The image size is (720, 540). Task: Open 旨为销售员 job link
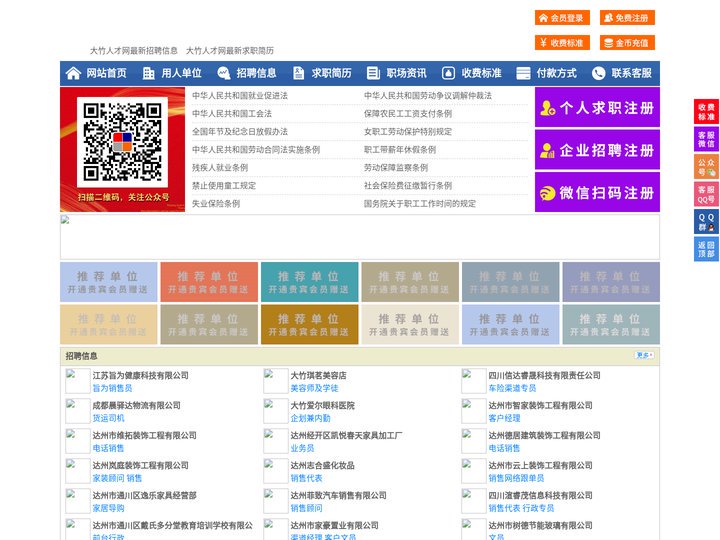coord(112,388)
